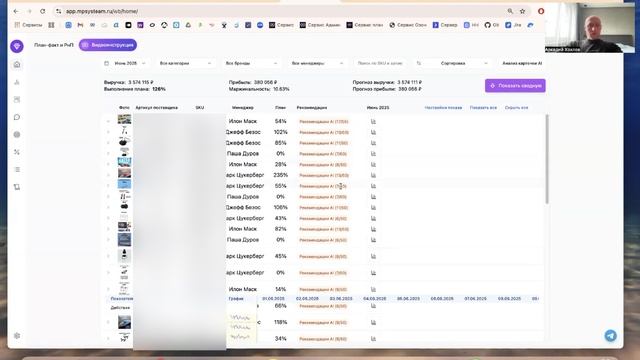Switch to План-факт и РнП tab
640x360 pixels.
pyautogui.click(x=53, y=45)
